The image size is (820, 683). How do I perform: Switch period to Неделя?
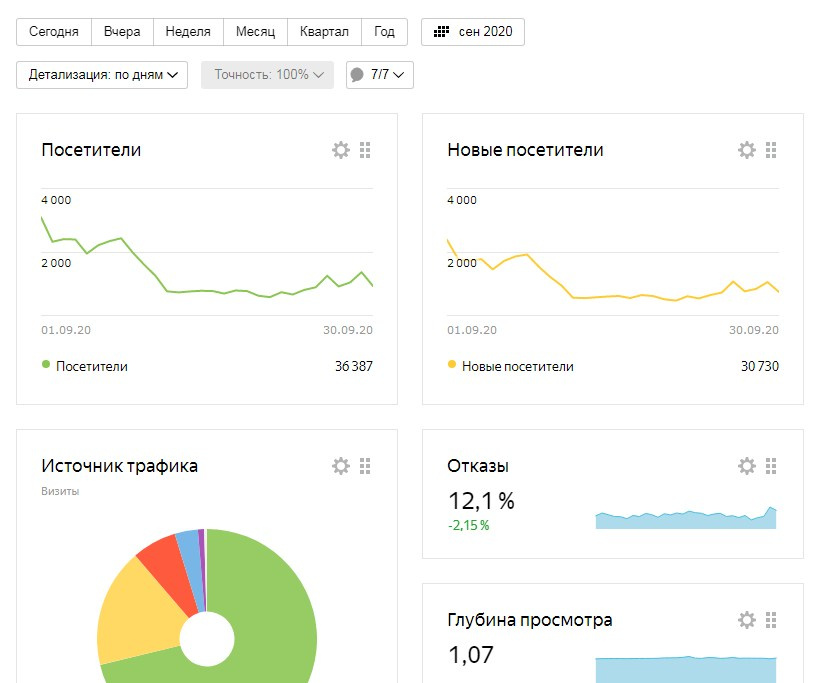click(188, 32)
